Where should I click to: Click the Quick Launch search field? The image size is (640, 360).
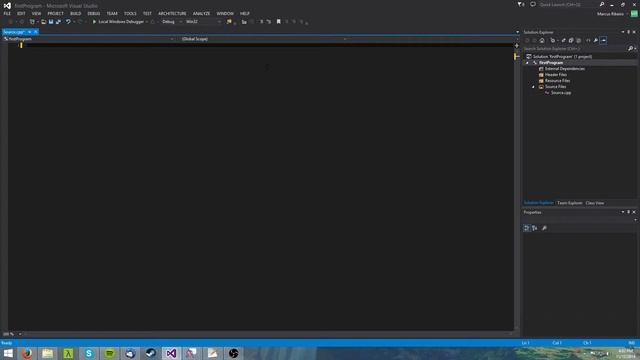[568, 4]
